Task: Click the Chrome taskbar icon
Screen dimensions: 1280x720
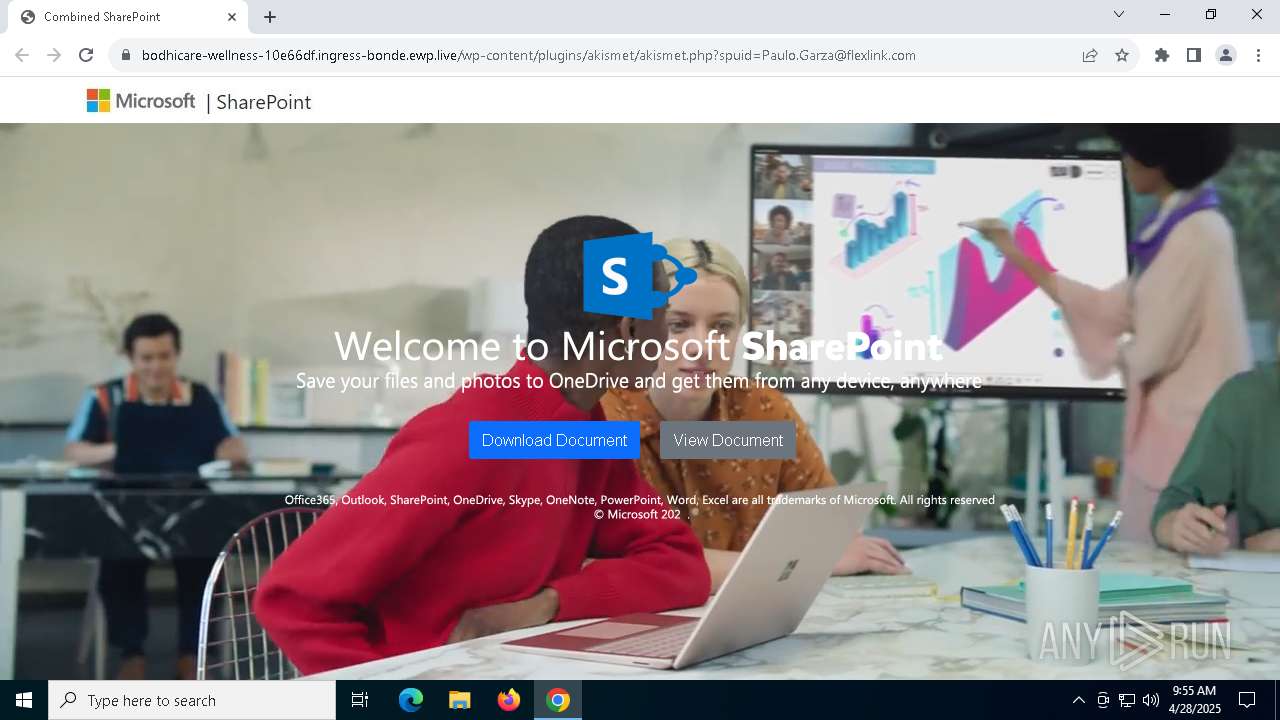Action: click(x=558, y=700)
